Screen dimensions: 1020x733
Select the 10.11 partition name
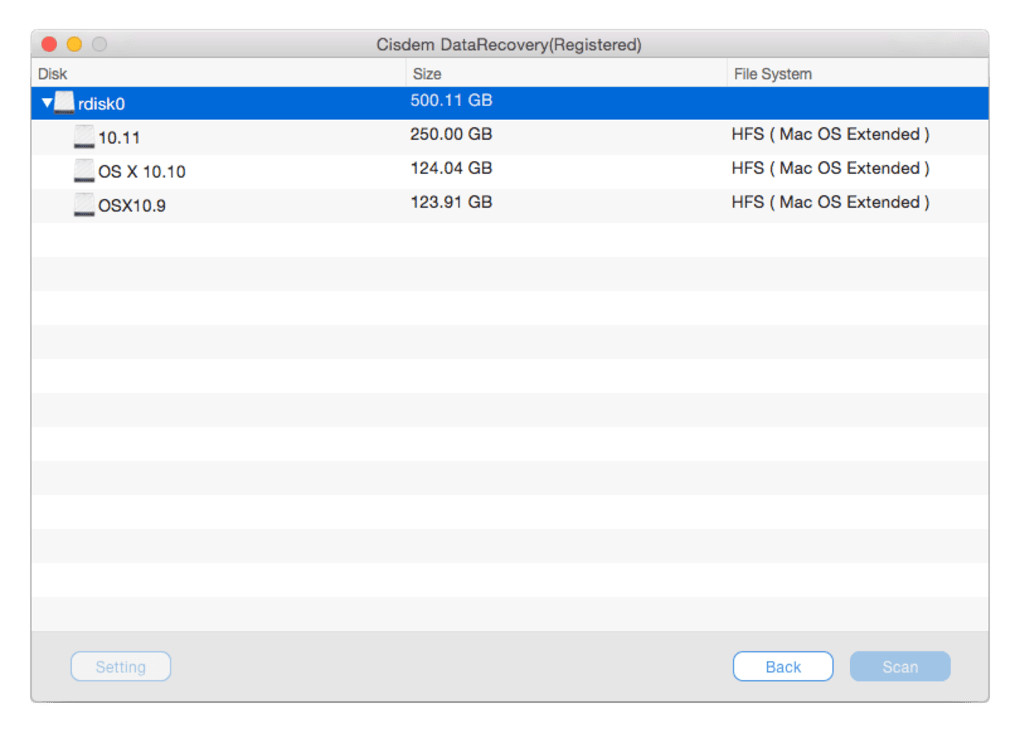point(119,138)
